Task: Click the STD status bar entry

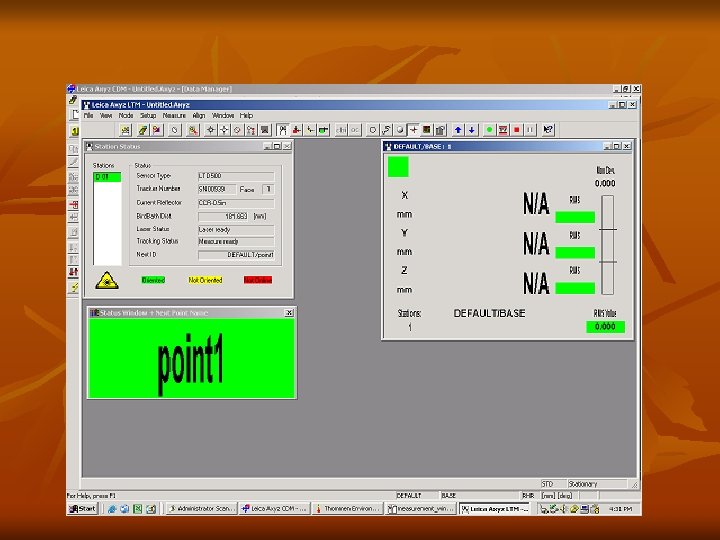Action: click(x=553, y=484)
